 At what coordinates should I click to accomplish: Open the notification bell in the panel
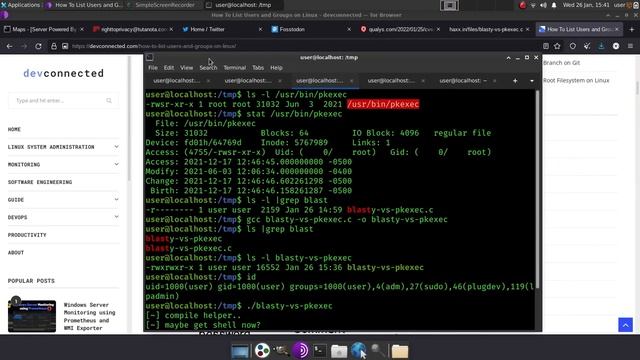(x=554, y=5)
